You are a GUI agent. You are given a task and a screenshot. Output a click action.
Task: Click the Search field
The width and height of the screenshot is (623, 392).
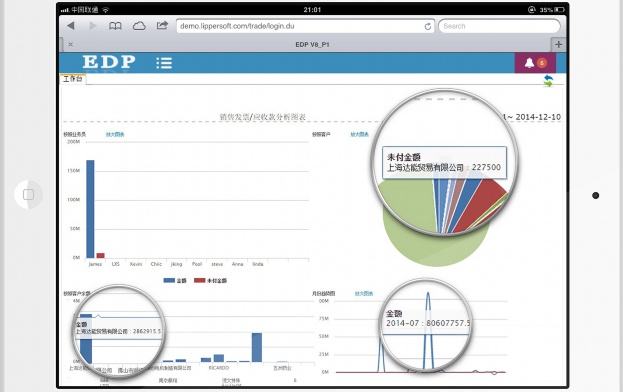coord(499,26)
